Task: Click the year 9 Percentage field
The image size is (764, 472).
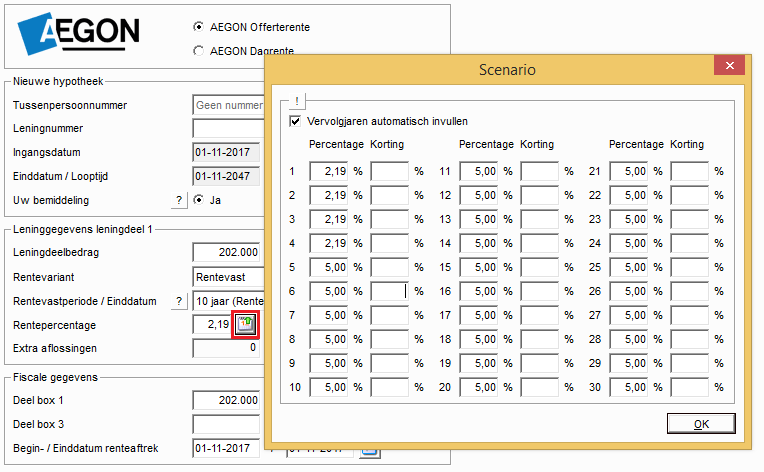Action: click(328, 363)
